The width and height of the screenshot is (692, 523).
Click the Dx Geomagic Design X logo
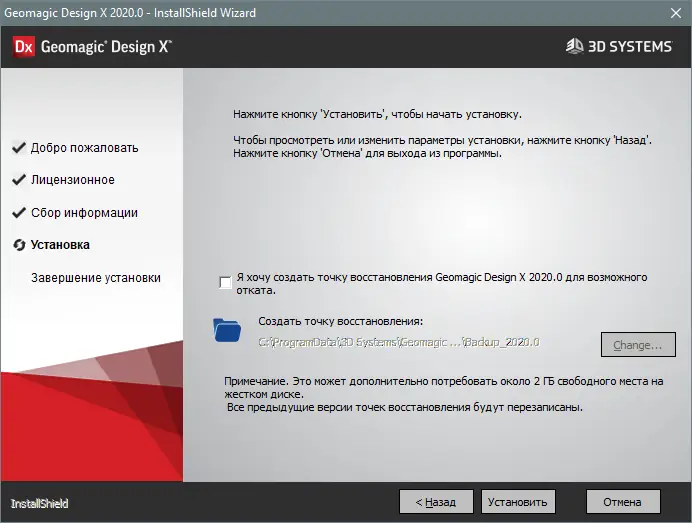[92, 46]
